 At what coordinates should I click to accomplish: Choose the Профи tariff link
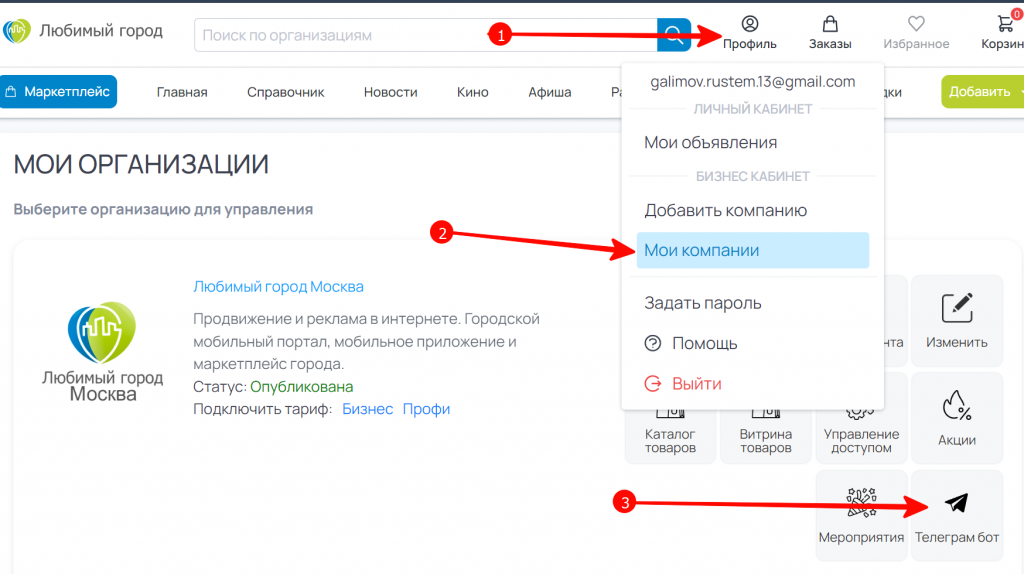(x=426, y=409)
